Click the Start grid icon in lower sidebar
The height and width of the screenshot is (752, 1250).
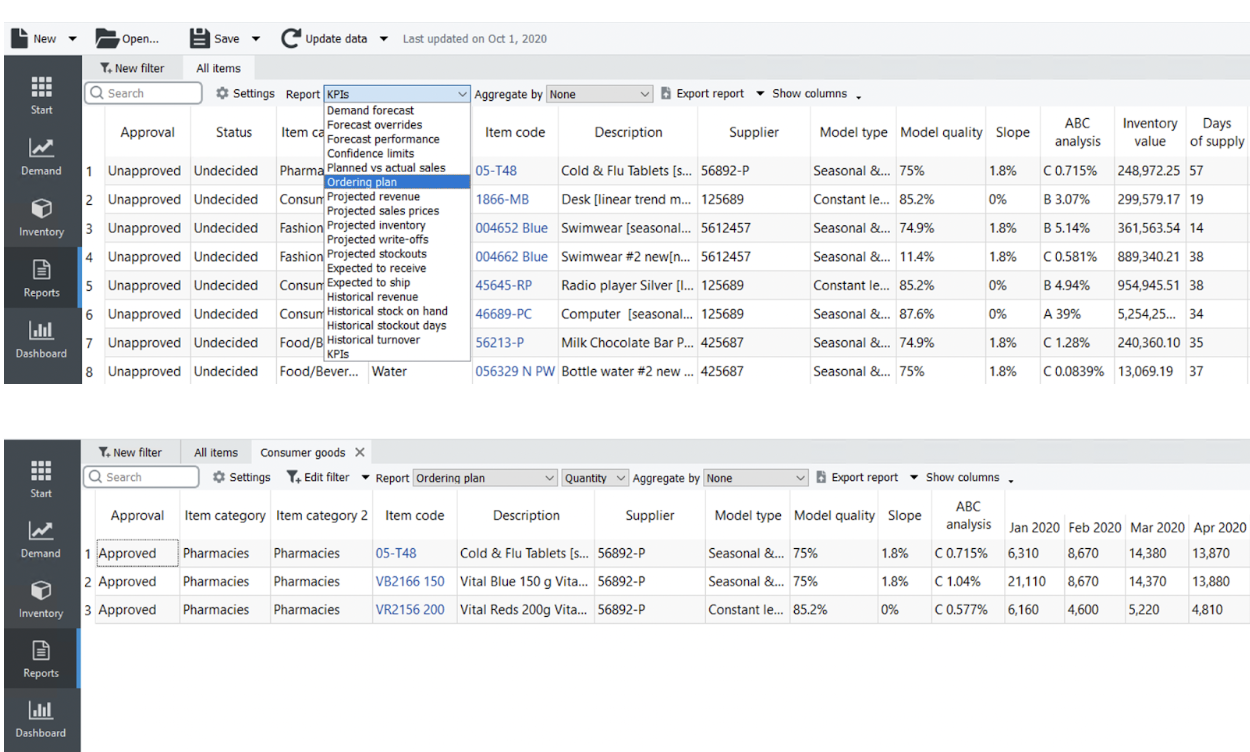40,468
